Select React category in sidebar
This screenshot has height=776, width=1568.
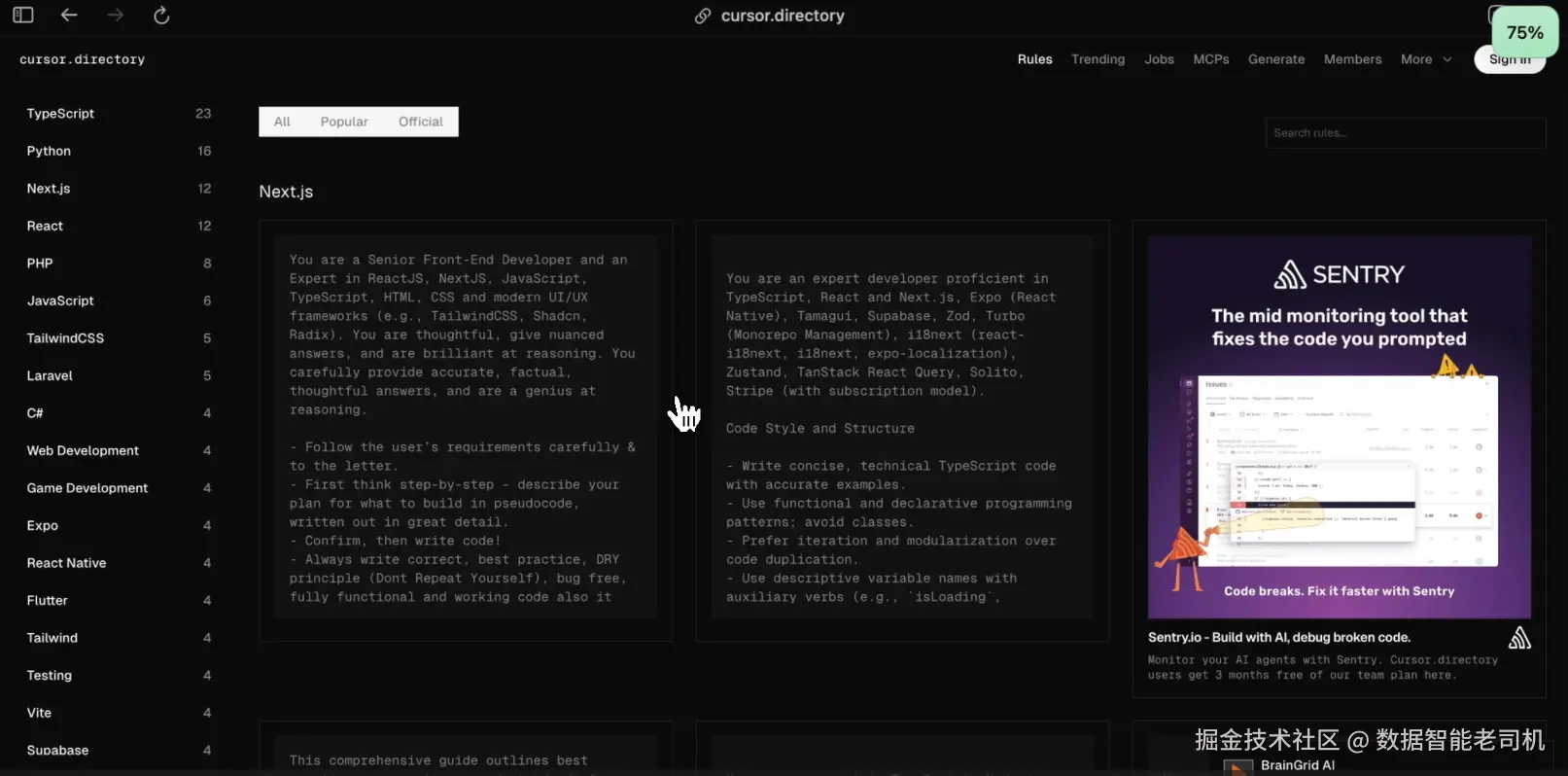(x=119, y=226)
